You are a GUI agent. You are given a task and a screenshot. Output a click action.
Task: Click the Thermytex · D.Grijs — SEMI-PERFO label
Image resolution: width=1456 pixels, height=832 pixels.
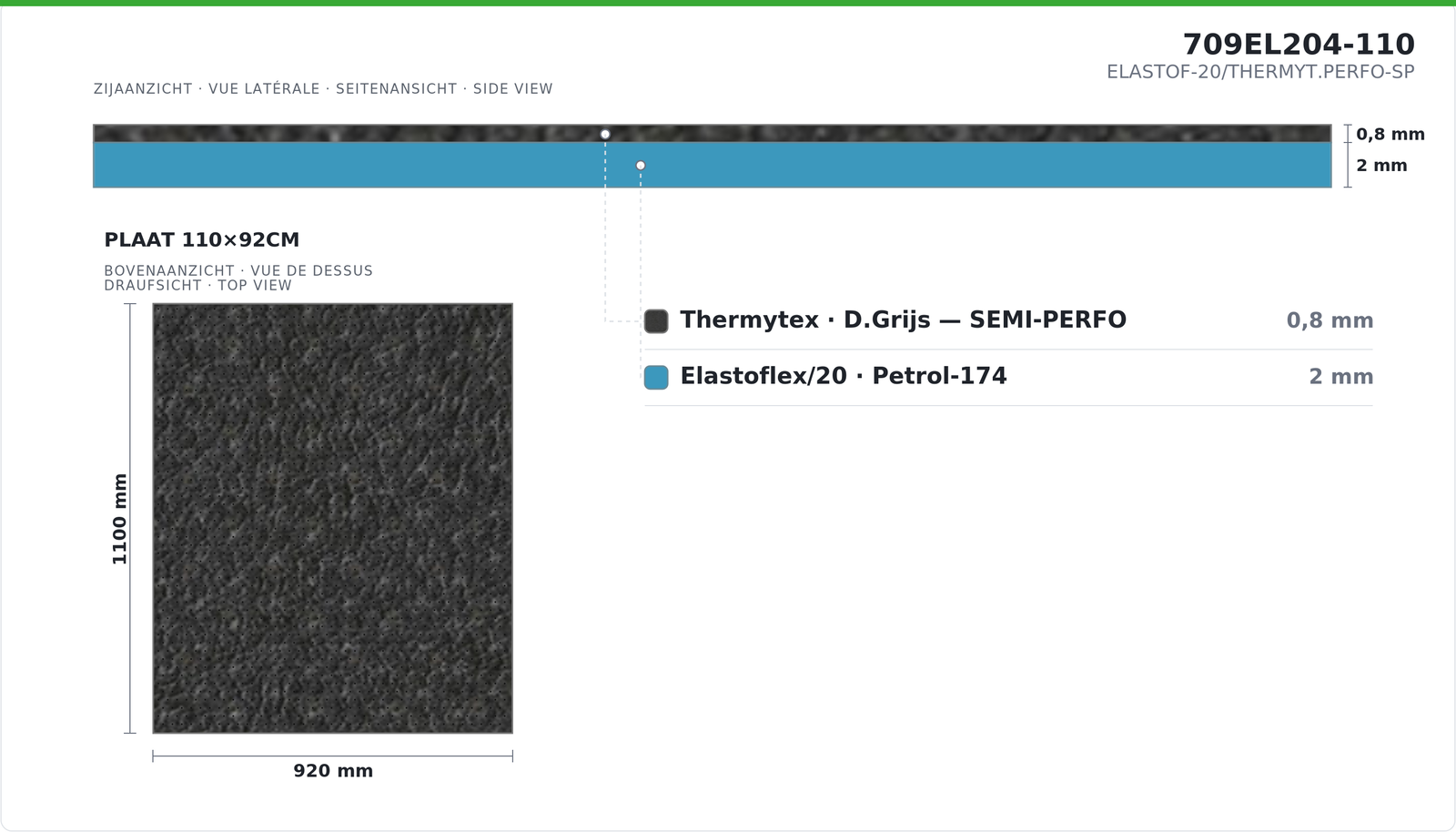[x=904, y=320]
